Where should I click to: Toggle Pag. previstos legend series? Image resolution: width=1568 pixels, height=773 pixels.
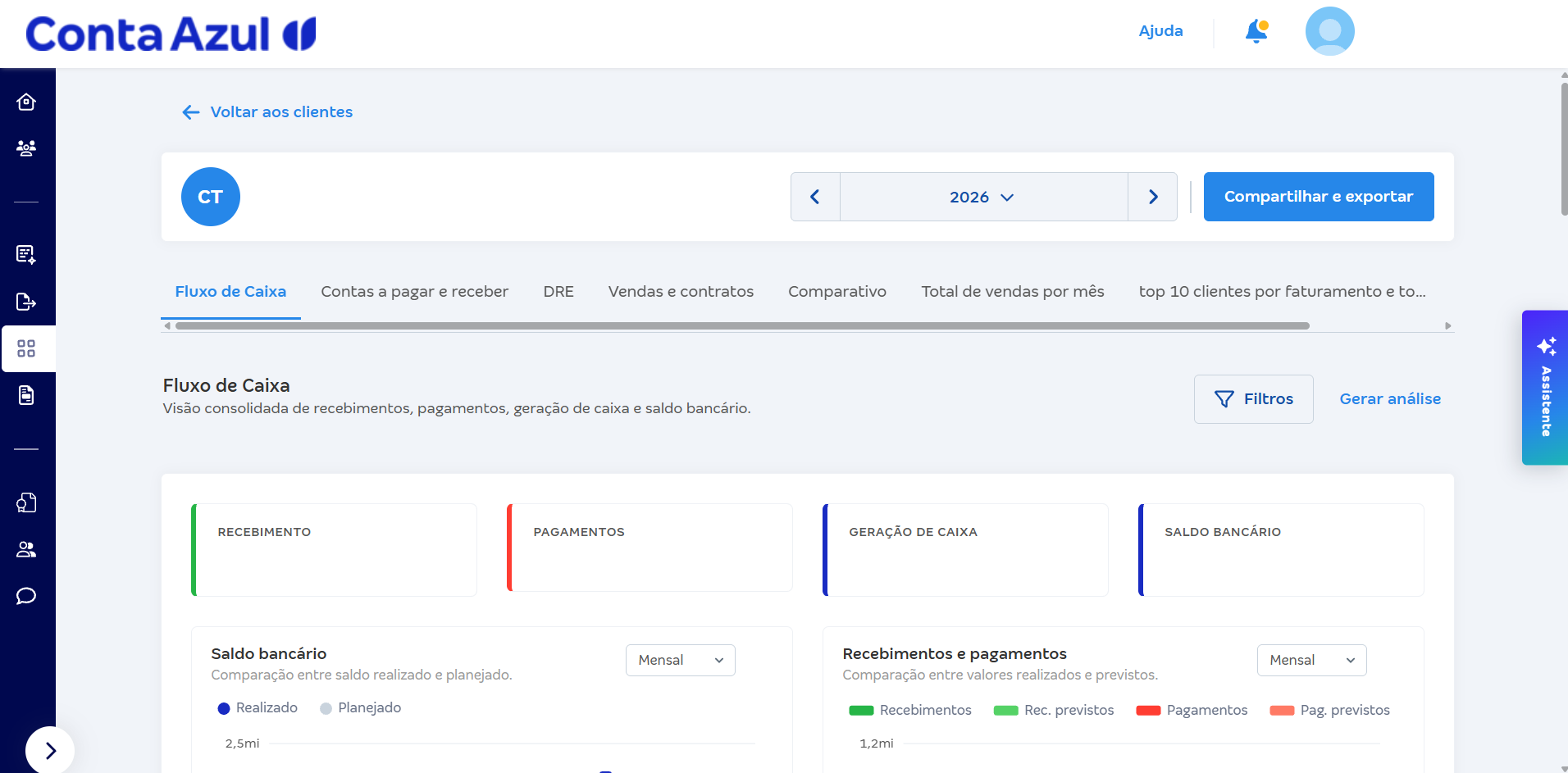coord(1329,710)
